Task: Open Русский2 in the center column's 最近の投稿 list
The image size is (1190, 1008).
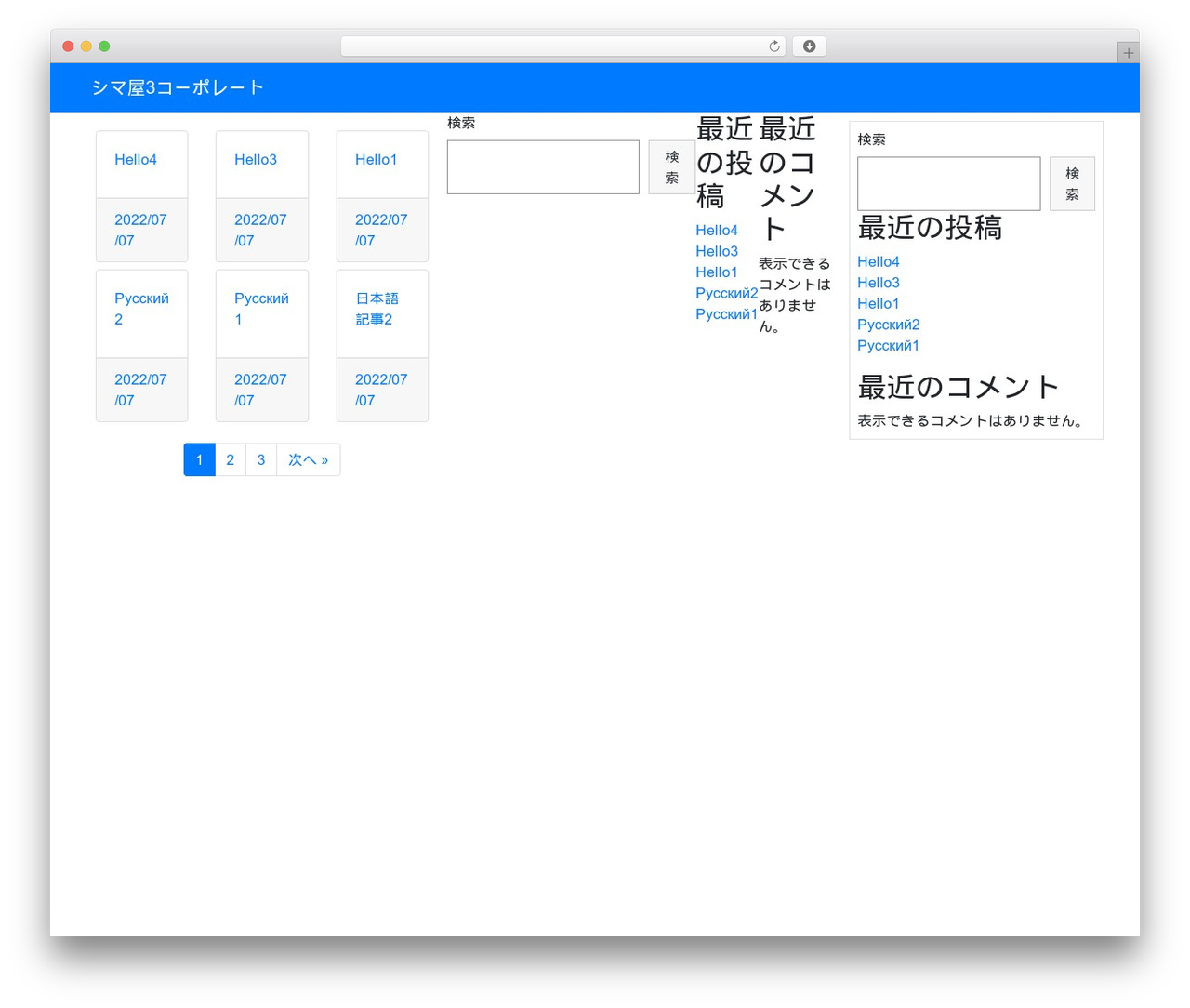Action: coord(727,293)
